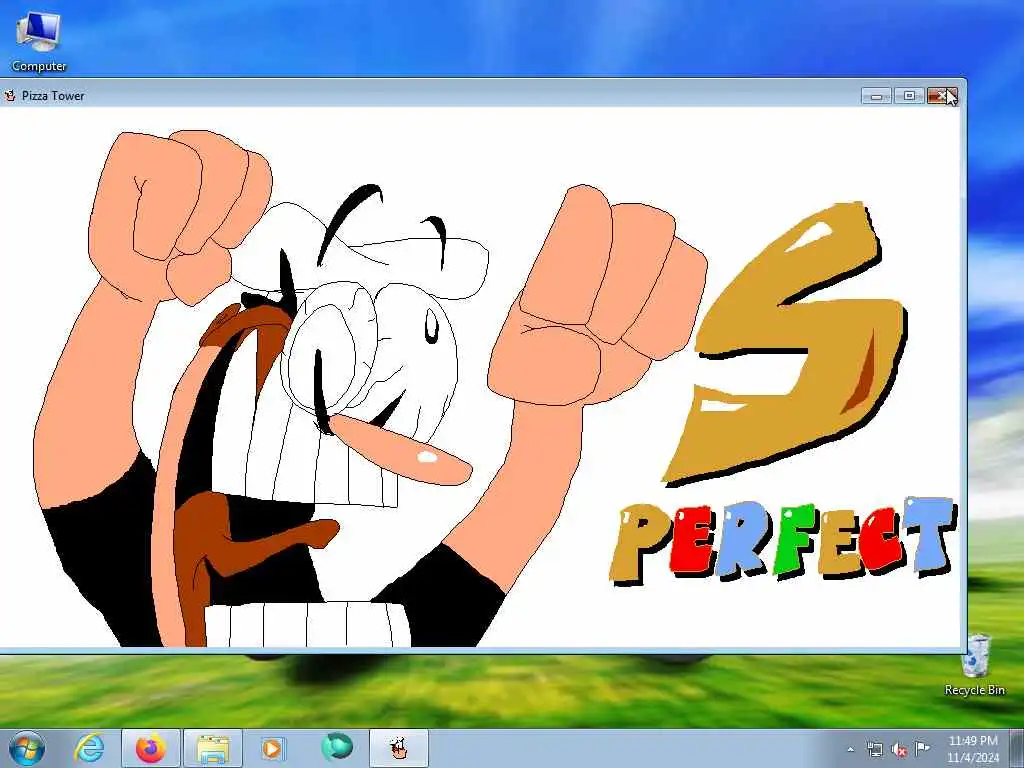
Task: Minimize the Pizza Tower window
Action: click(x=876, y=96)
